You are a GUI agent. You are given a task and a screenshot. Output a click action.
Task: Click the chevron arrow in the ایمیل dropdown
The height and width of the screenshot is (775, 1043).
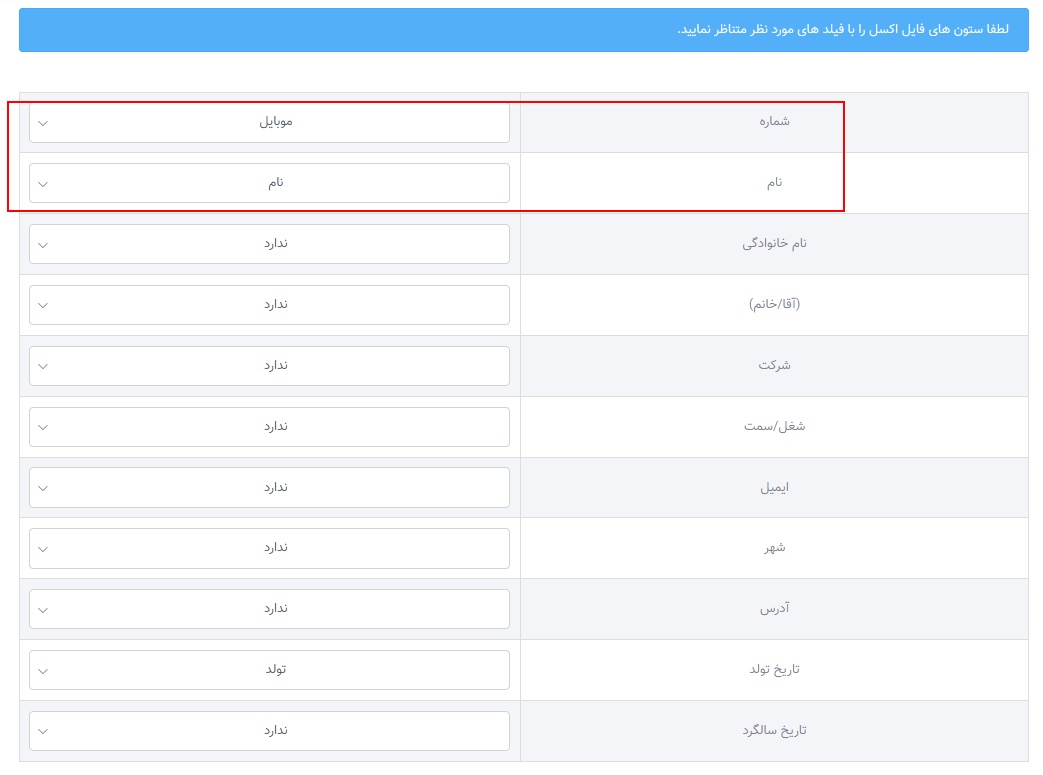43,489
